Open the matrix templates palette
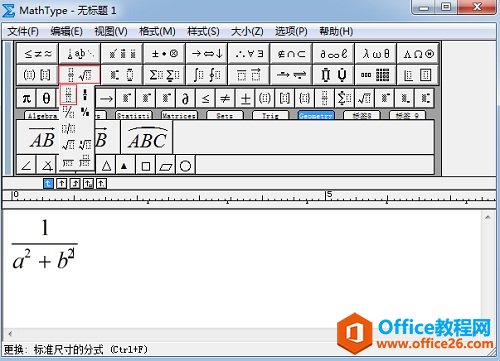500x361 pixels. (376, 75)
